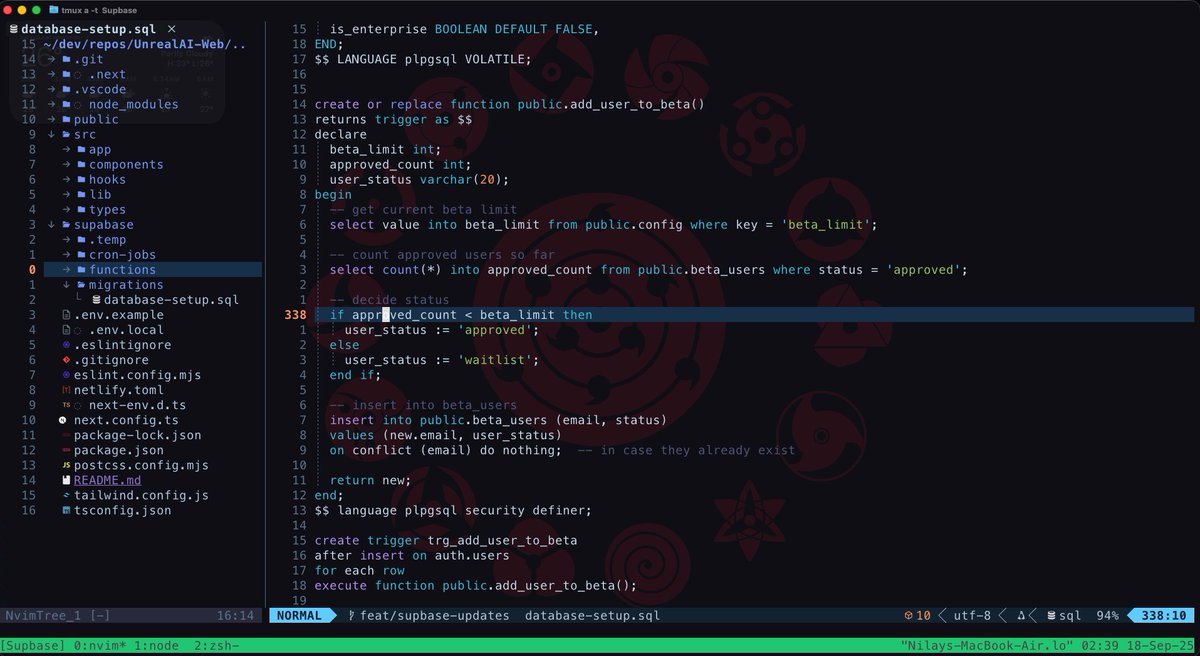Click the npm icon beside package-lock.json

66,435
